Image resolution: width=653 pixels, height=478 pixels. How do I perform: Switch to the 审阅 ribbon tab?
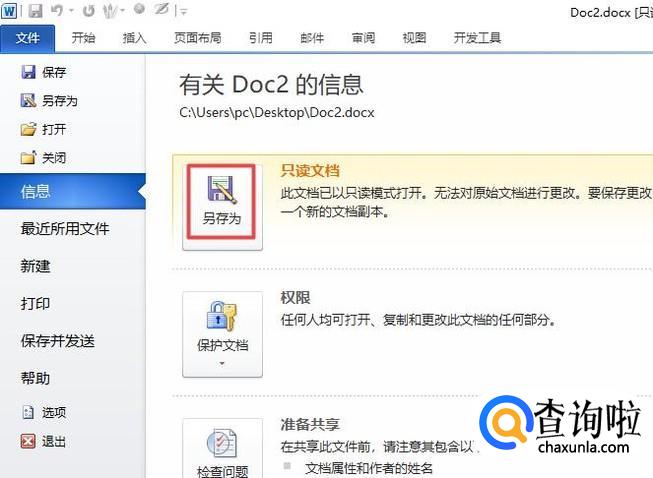point(363,38)
